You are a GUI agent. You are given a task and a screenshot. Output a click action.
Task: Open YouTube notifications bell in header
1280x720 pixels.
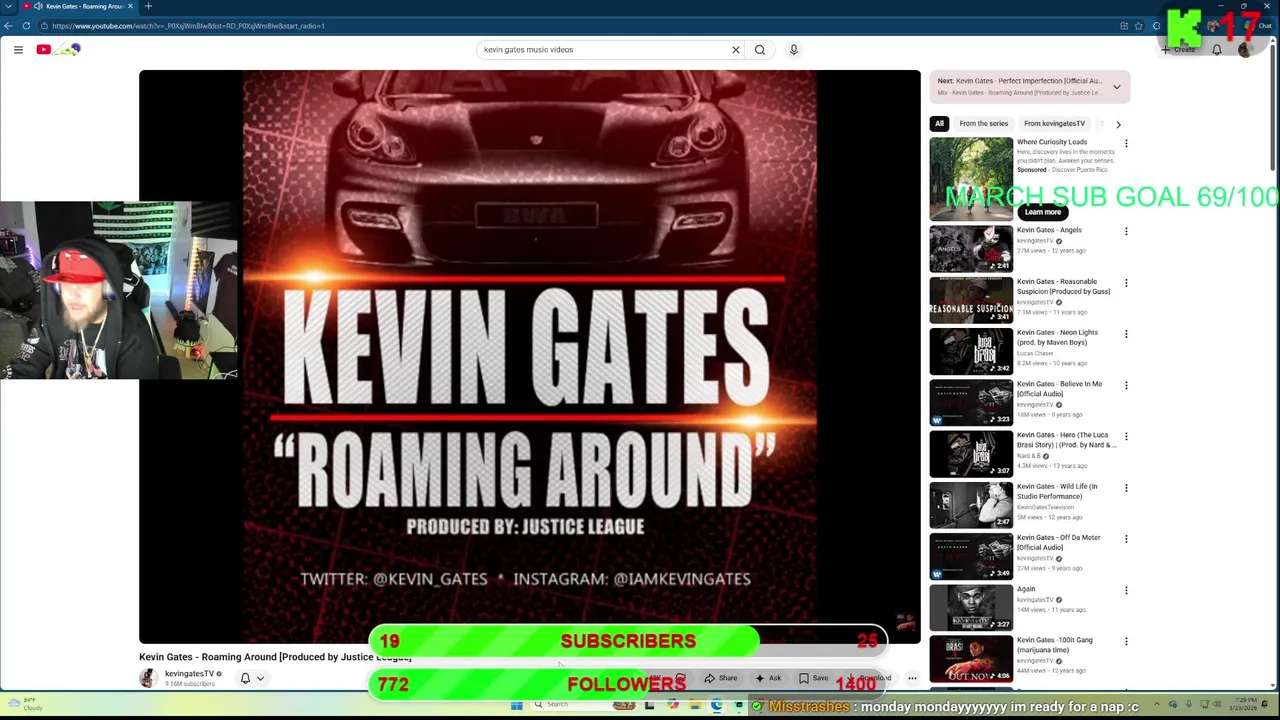click(x=1217, y=49)
